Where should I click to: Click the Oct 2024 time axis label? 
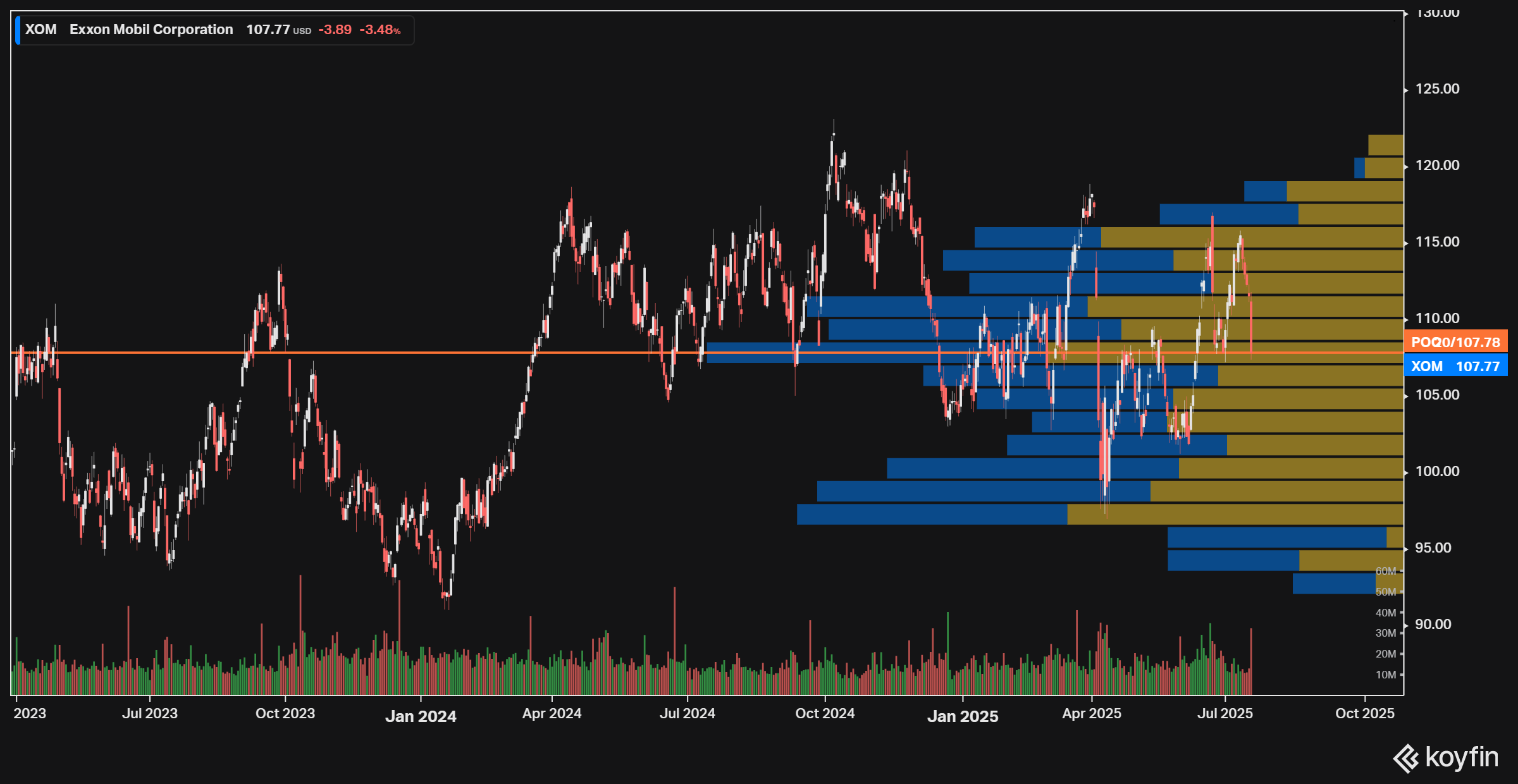click(824, 713)
